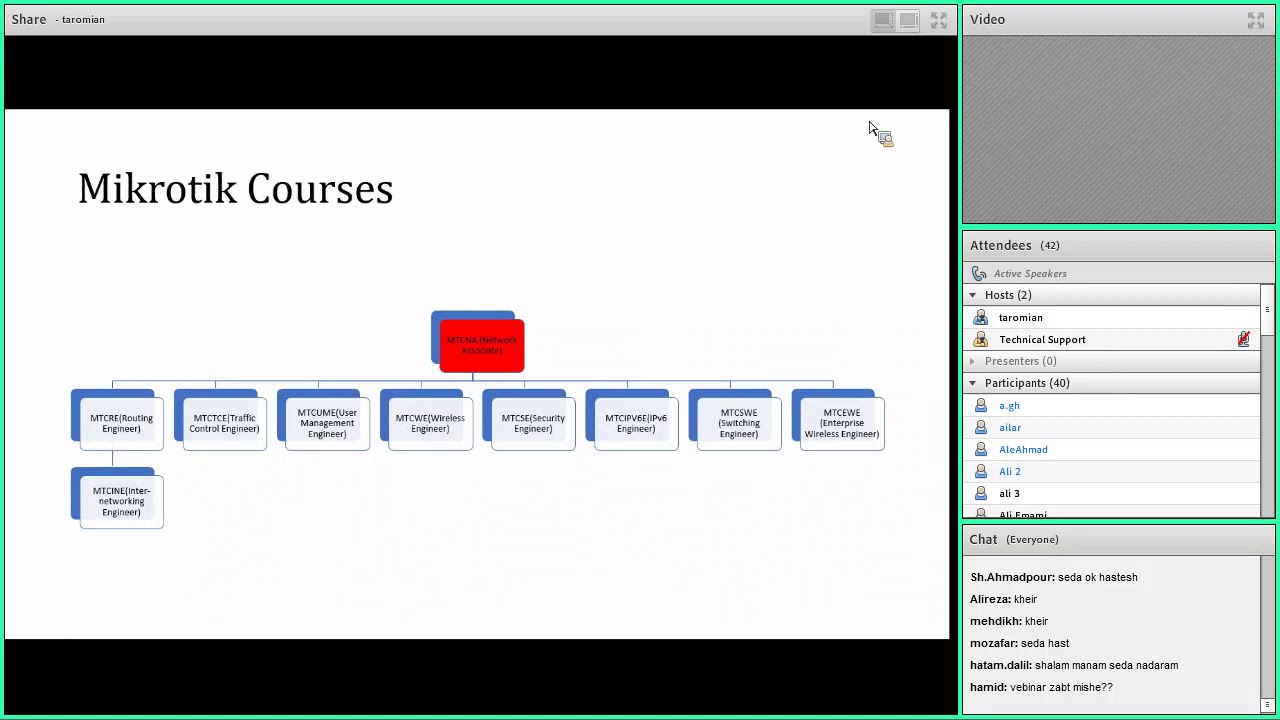
Task: Click the attendee count (42) in header
Action: (1050, 245)
